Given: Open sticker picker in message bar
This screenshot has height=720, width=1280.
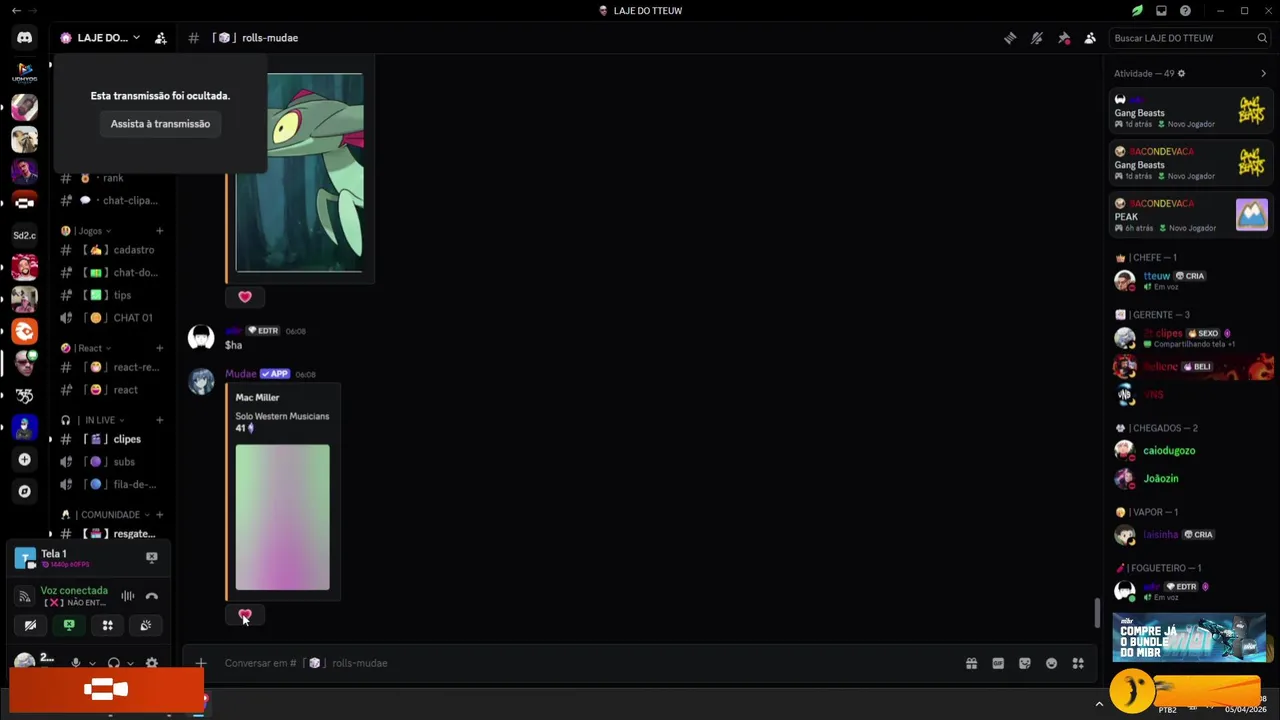Looking at the screenshot, I should click(1025, 663).
